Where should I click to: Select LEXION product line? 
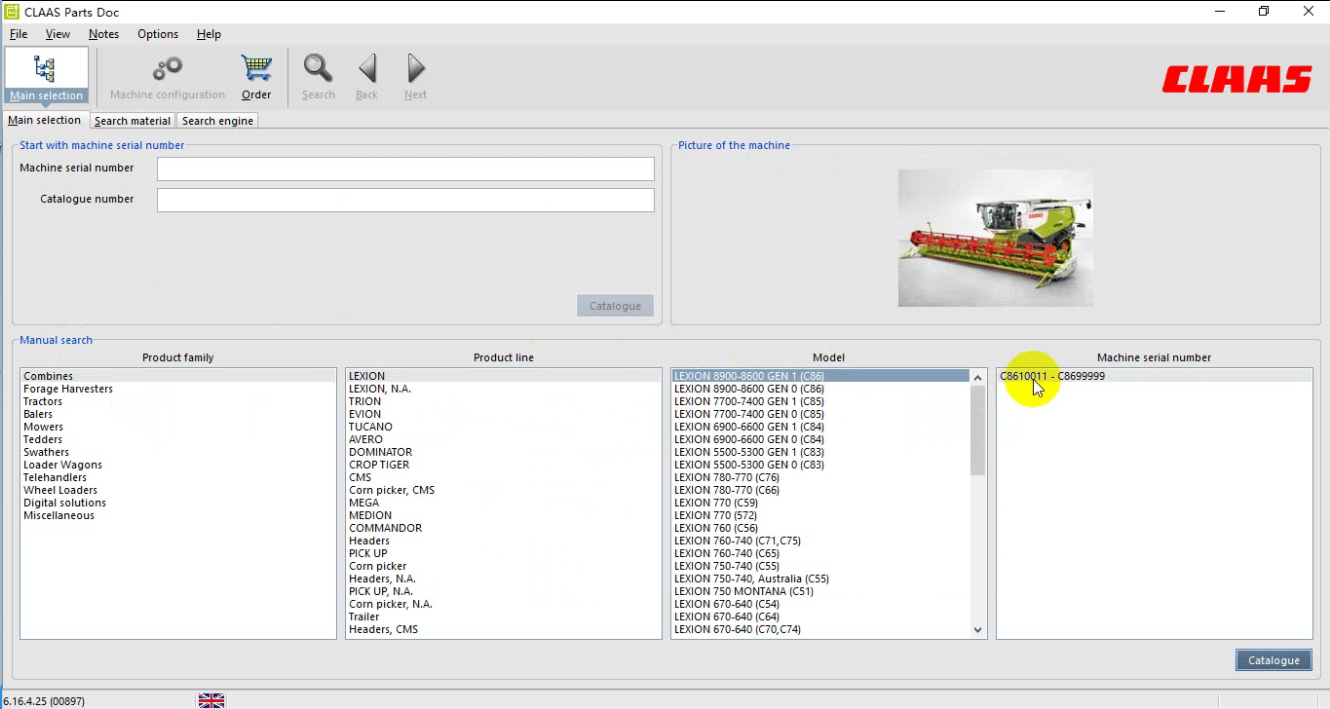point(504,376)
